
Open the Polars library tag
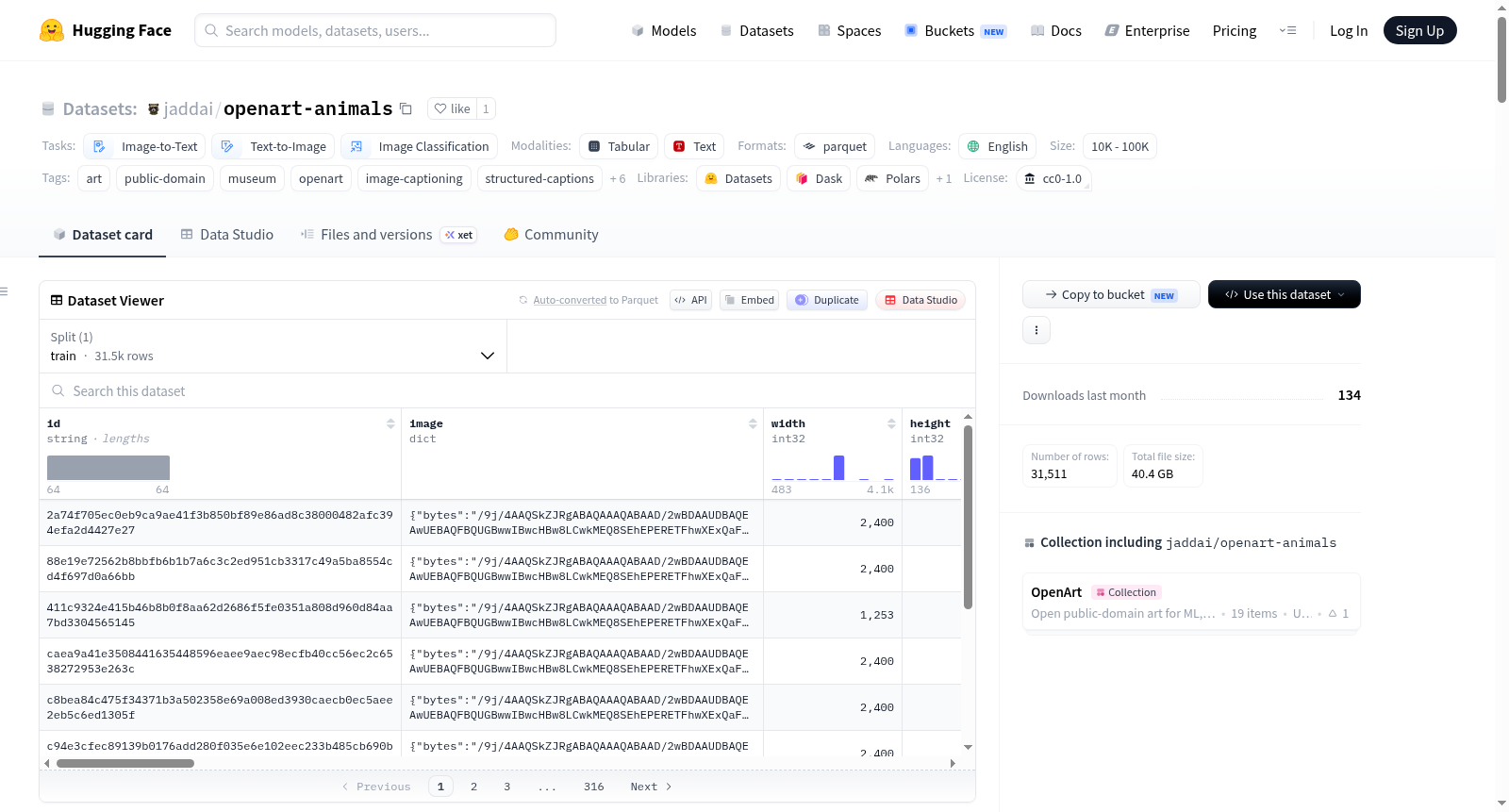(x=892, y=178)
